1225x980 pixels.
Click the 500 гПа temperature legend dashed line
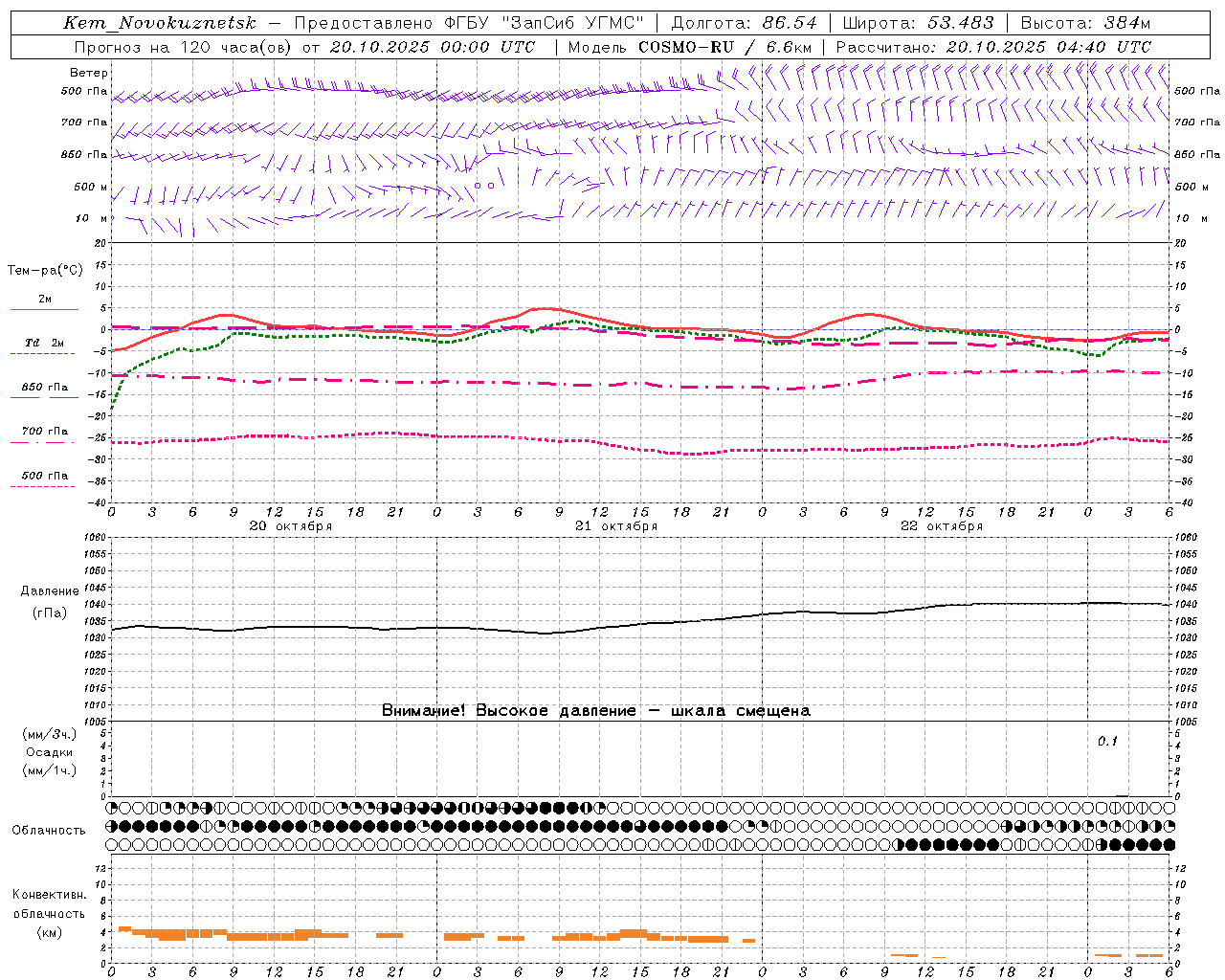[43, 487]
